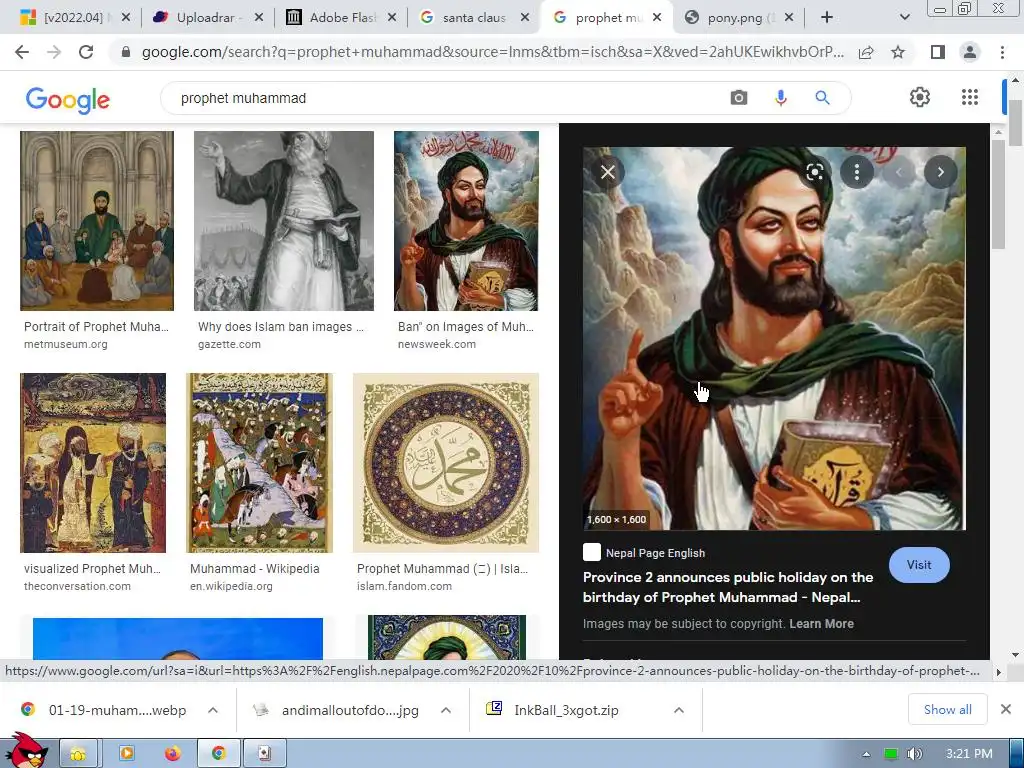Image resolution: width=1024 pixels, height=768 pixels.
Task: Open 'Ban' on Images of Muh...' link
Action: click(x=466, y=327)
